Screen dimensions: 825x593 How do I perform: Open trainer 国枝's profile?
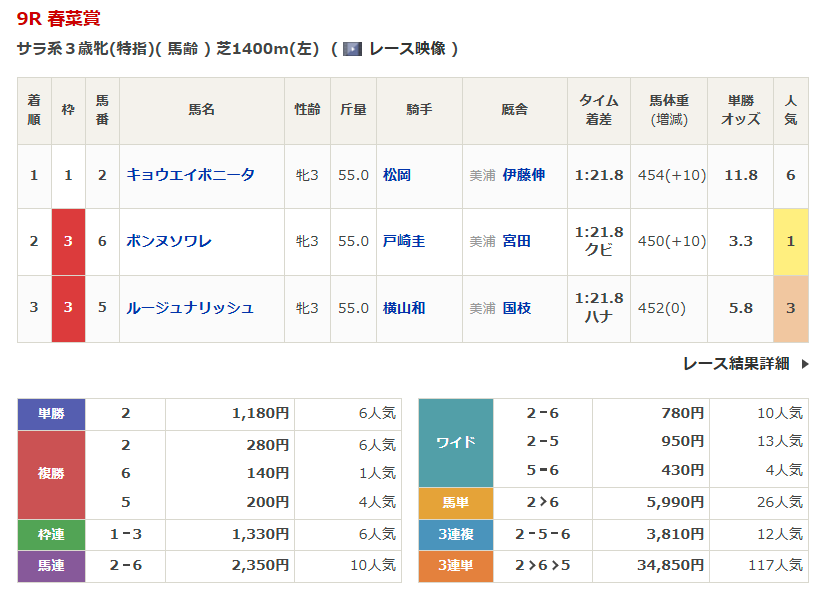tap(517, 308)
